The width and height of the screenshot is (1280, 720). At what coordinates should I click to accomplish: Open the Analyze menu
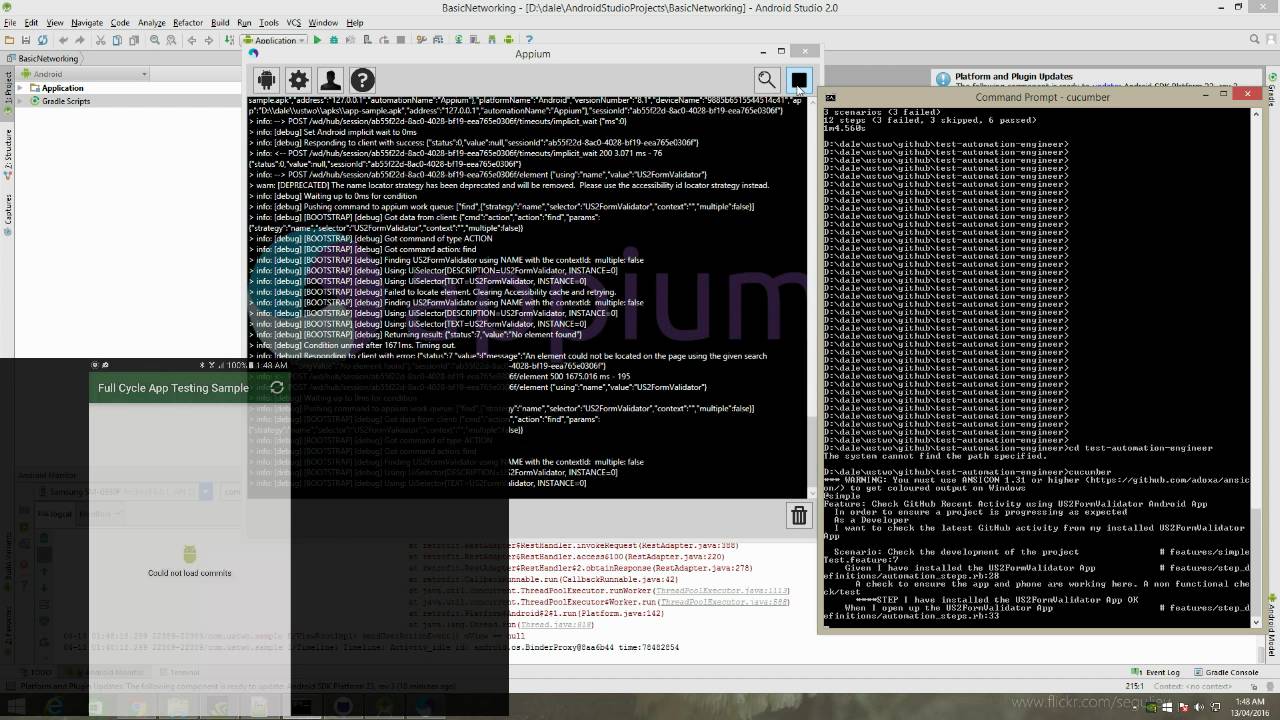[x=152, y=22]
